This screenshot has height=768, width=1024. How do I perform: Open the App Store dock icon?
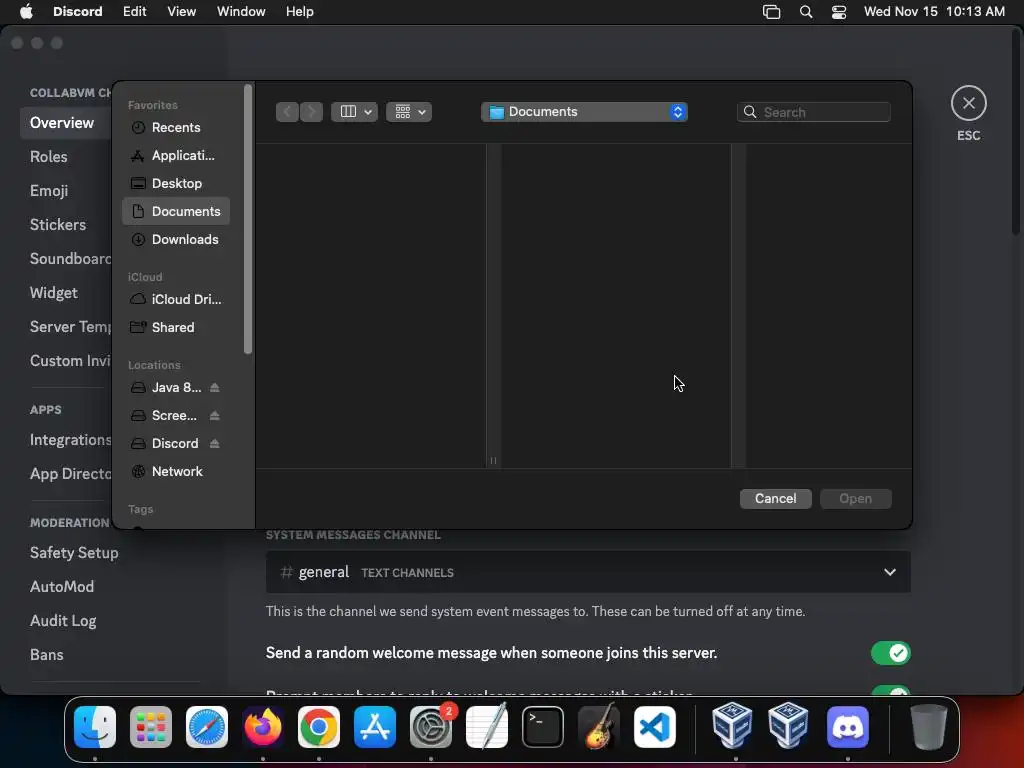(375, 727)
